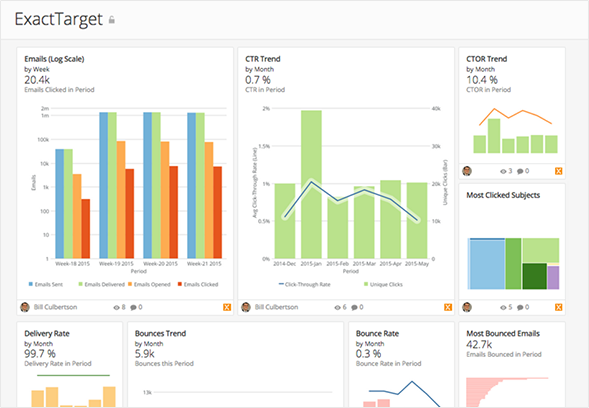Toggle Emails Sent legend series

coord(46,284)
